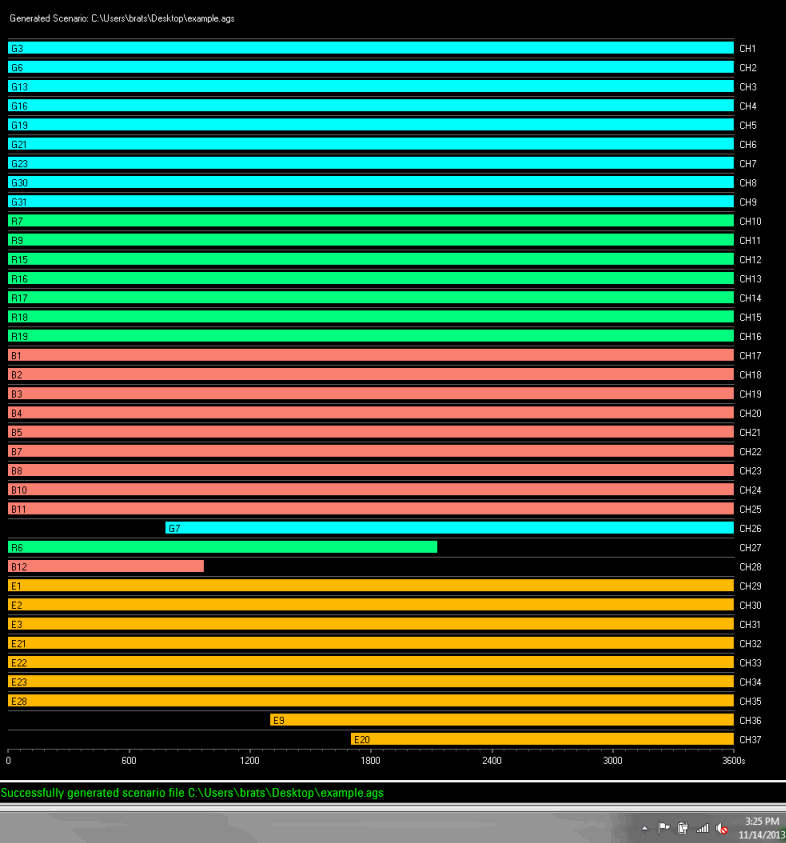Click the green Successfully generated scenario status message
The height and width of the screenshot is (843, 786).
pos(192,793)
